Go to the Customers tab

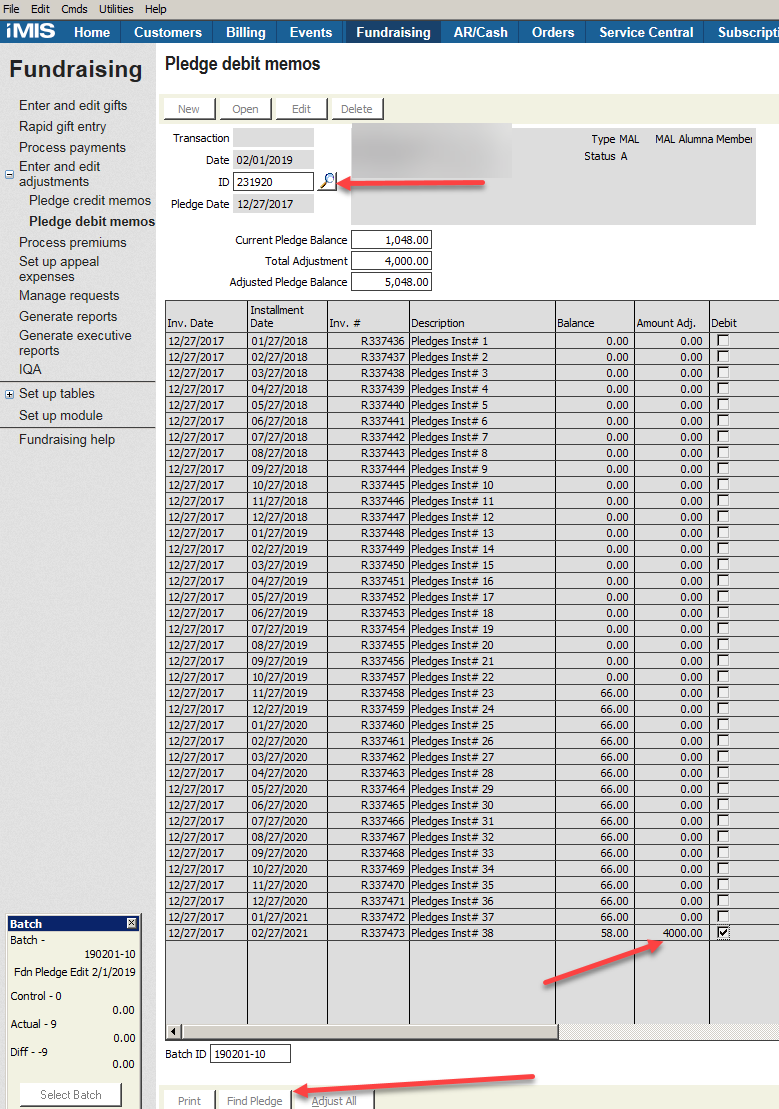[167, 32]
